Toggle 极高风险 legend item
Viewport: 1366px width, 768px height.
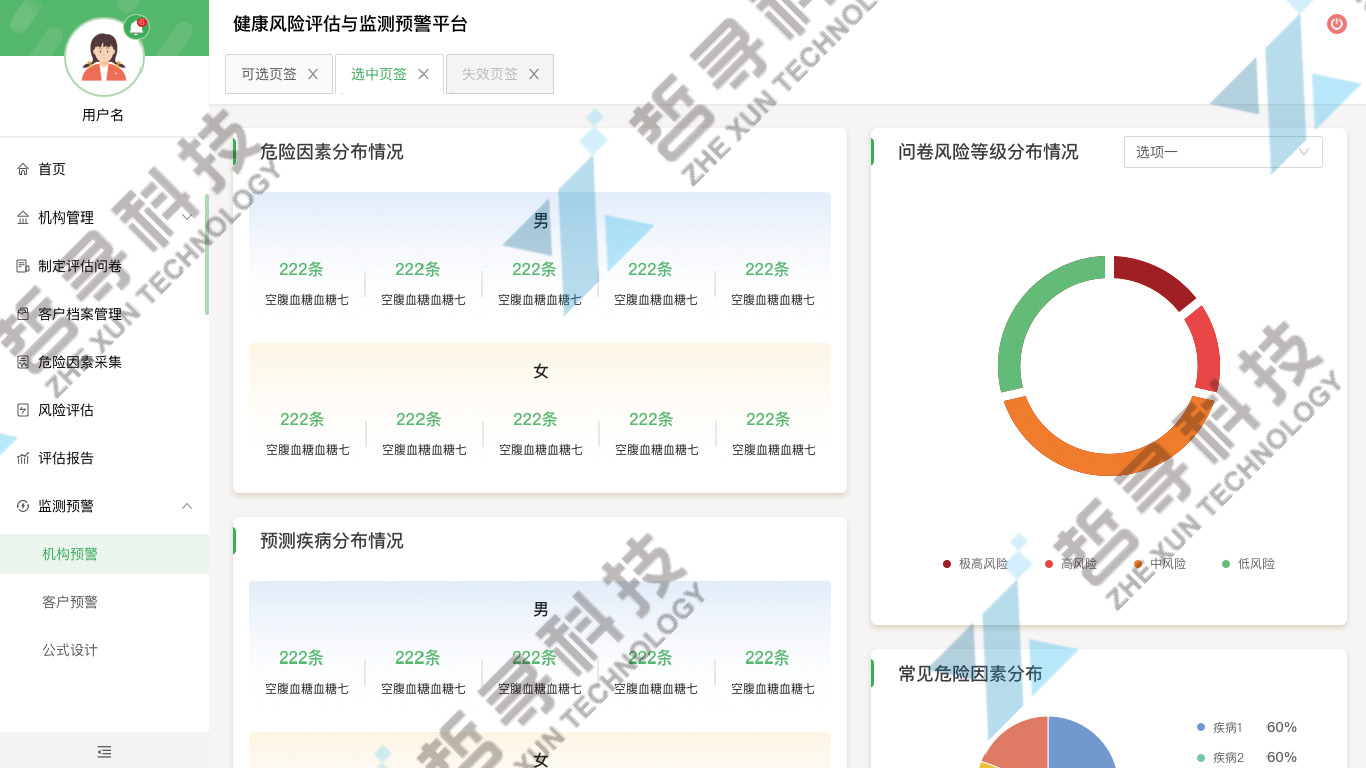click(975, 564)
